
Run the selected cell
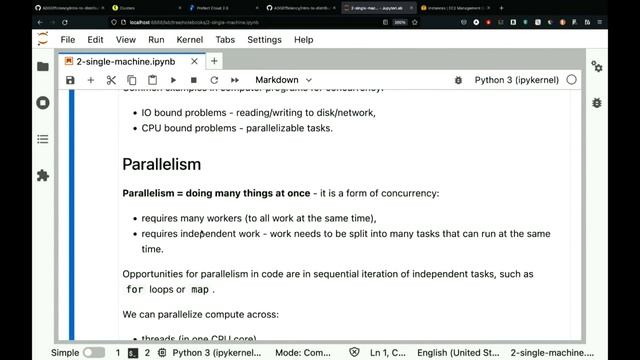(x=173, y=80)
